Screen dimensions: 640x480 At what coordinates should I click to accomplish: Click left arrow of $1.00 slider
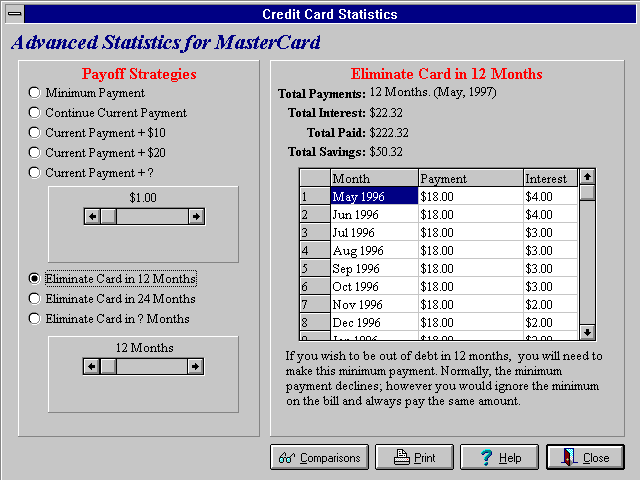coord(92,216)
